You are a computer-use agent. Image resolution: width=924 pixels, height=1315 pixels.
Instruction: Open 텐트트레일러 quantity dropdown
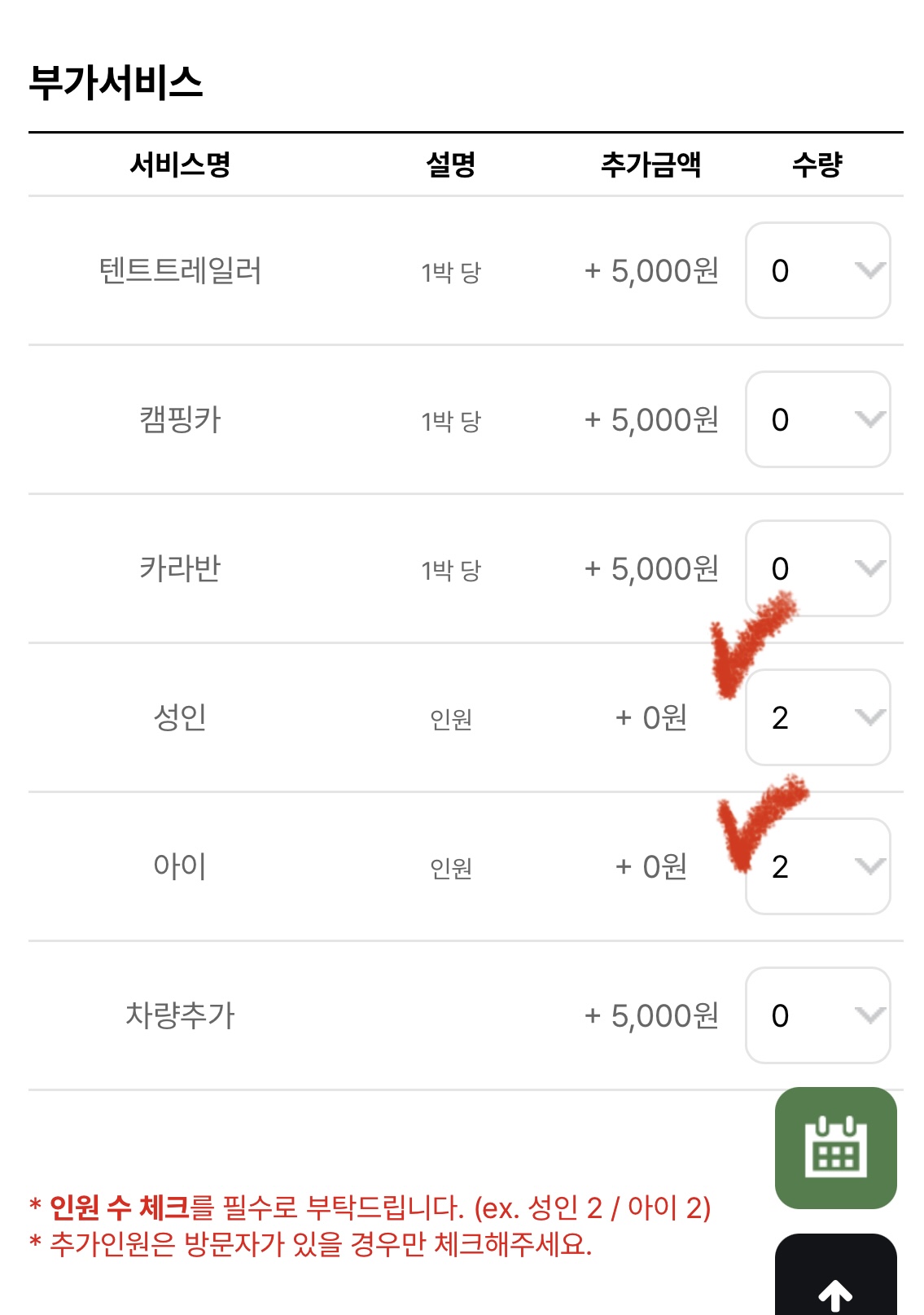817,270
